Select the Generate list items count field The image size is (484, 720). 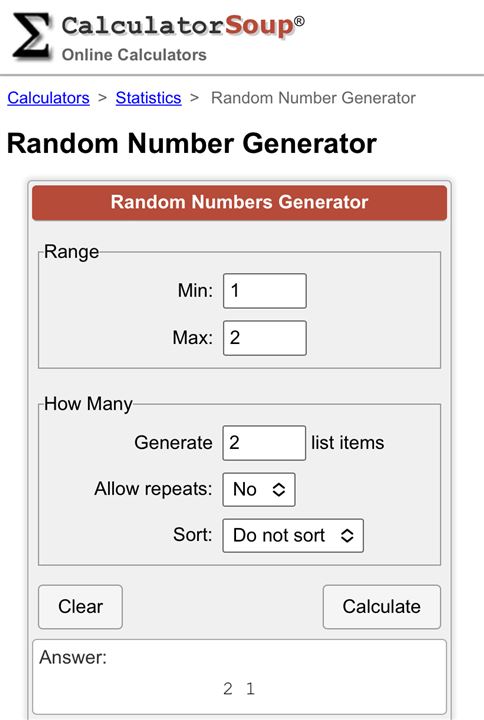tap(264, 443)
